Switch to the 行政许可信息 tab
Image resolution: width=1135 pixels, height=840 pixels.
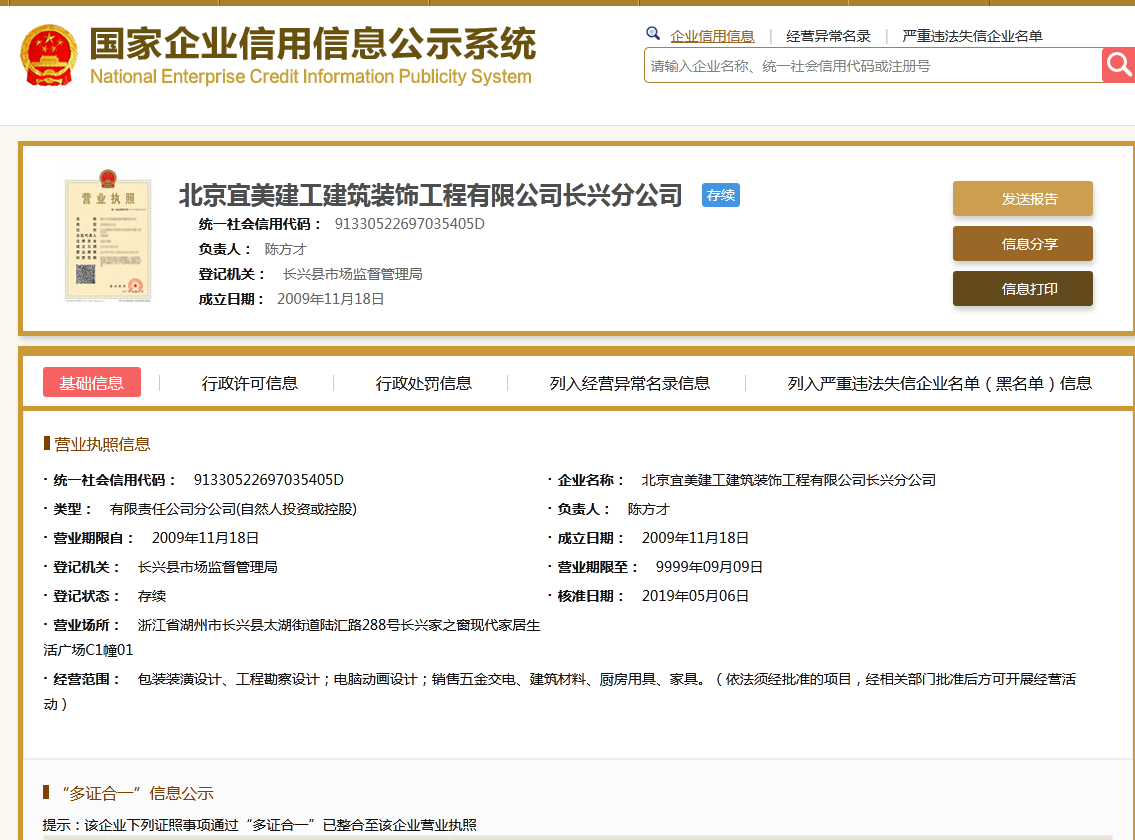[250, 383]
